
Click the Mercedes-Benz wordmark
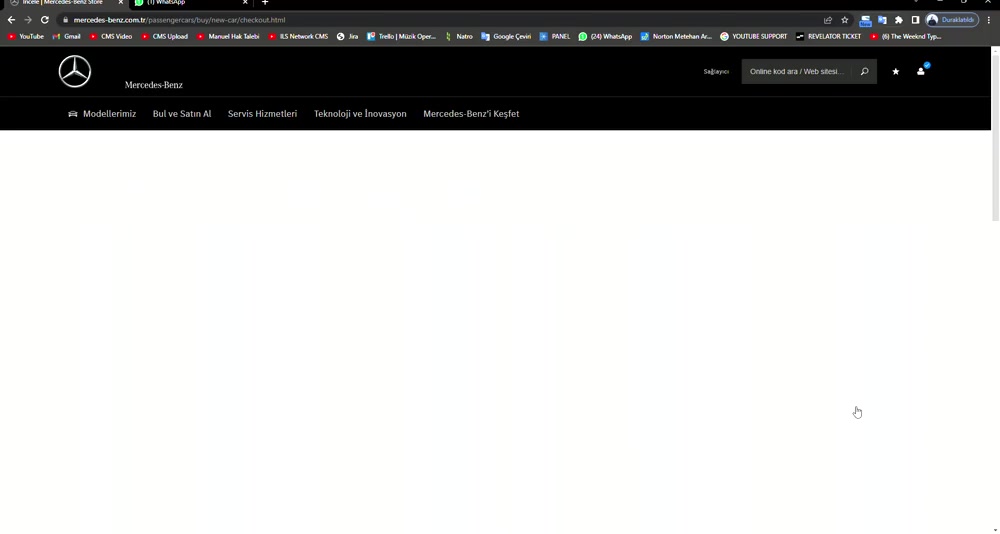tap(154, 85)
